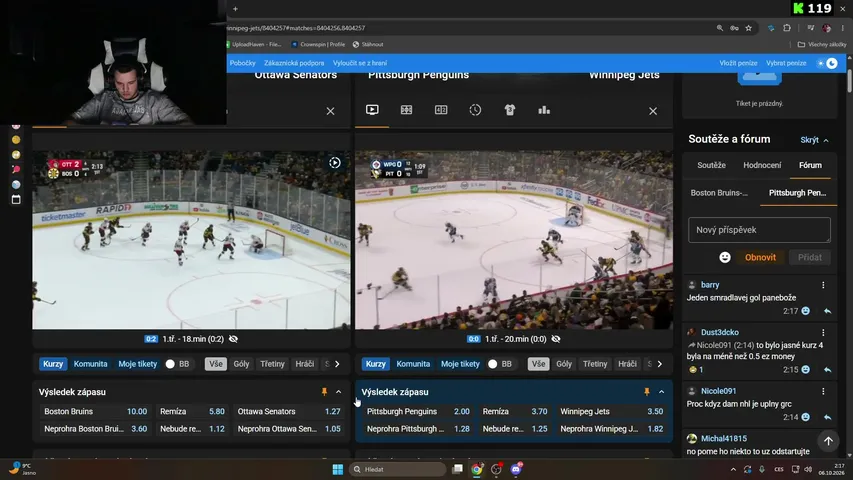
Task: Open options menu on barry's post
Action: tap(823, 285)
